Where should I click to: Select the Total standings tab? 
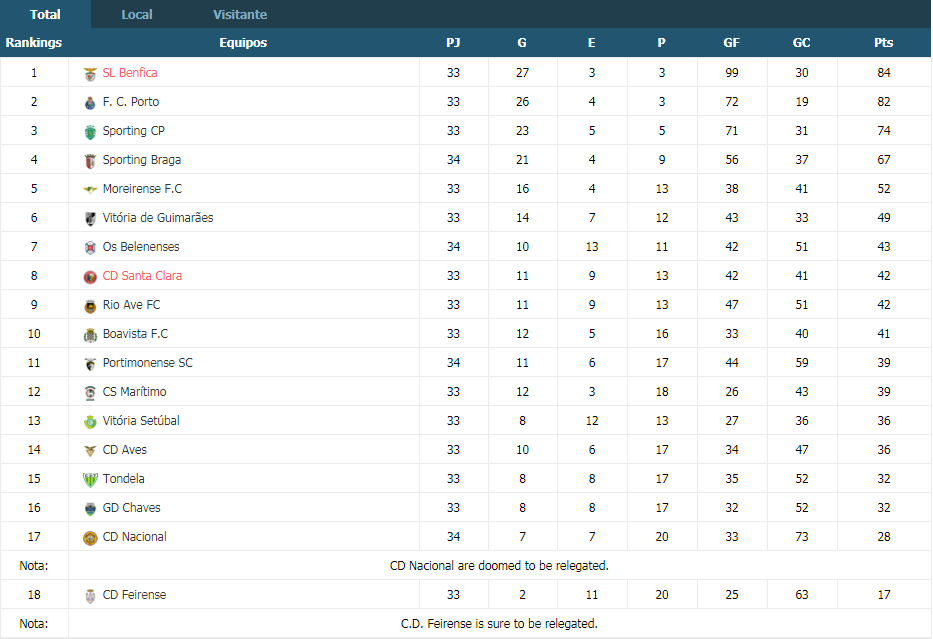click(x=45, y=14)
